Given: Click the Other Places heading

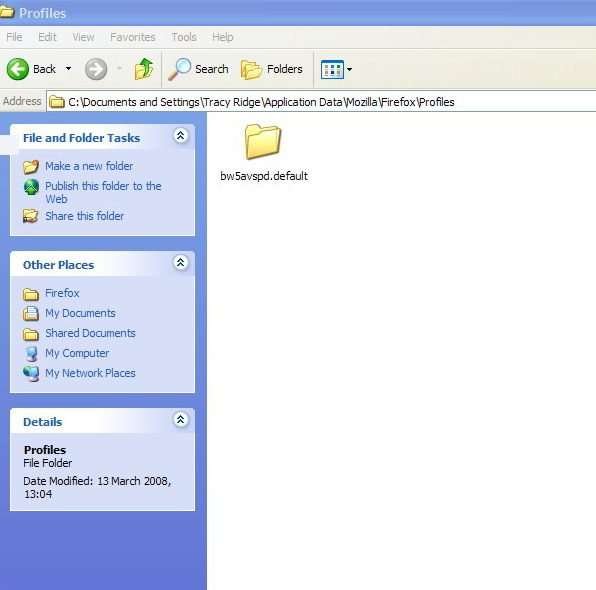Looking at the screenshot, I should pos(59,265).
